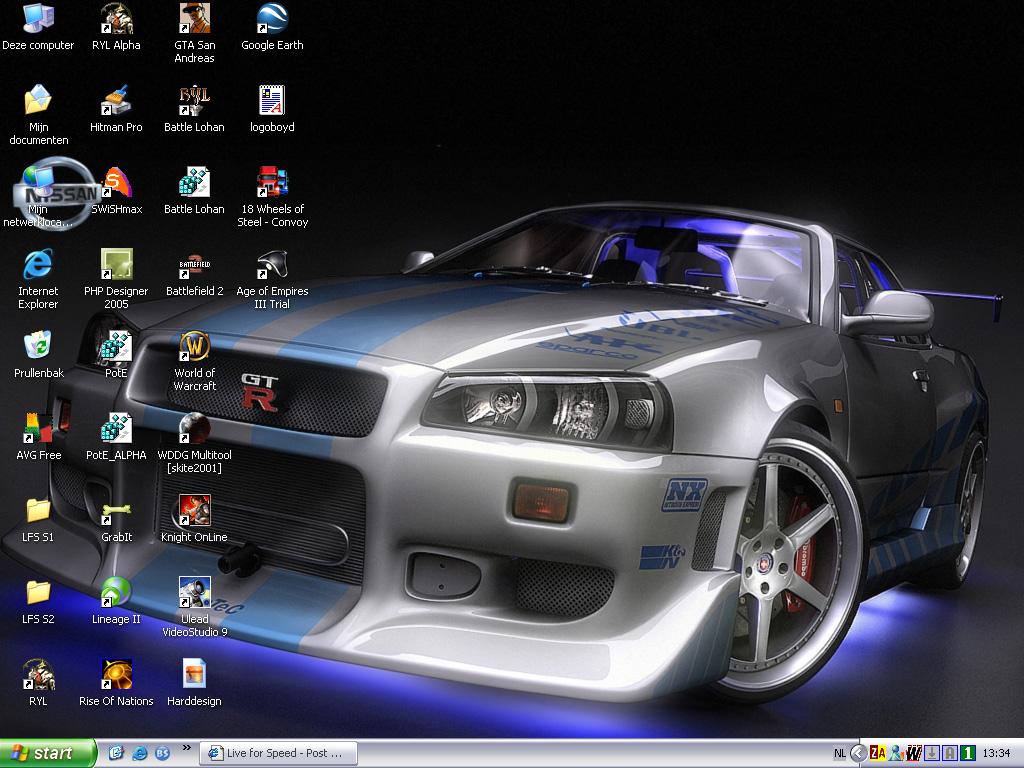1024x768 pixels.
Task: Click the 13:34 taskbar clock
Action: 996,754
